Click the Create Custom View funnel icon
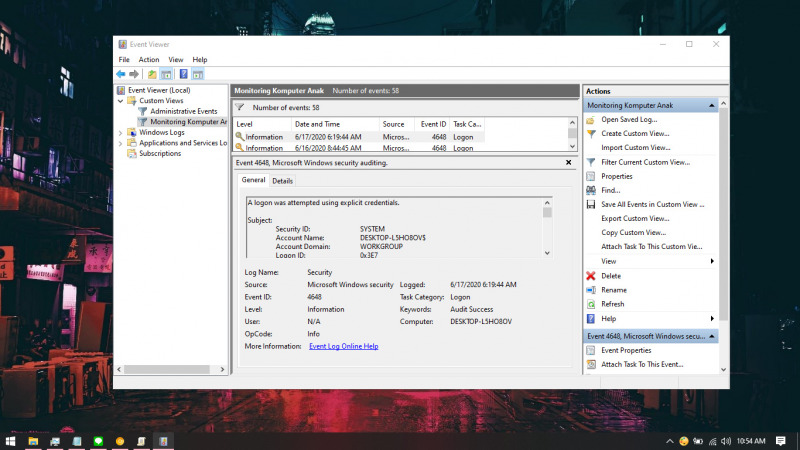Viewport: 800px width, 450px height. [x=591, y=134]
